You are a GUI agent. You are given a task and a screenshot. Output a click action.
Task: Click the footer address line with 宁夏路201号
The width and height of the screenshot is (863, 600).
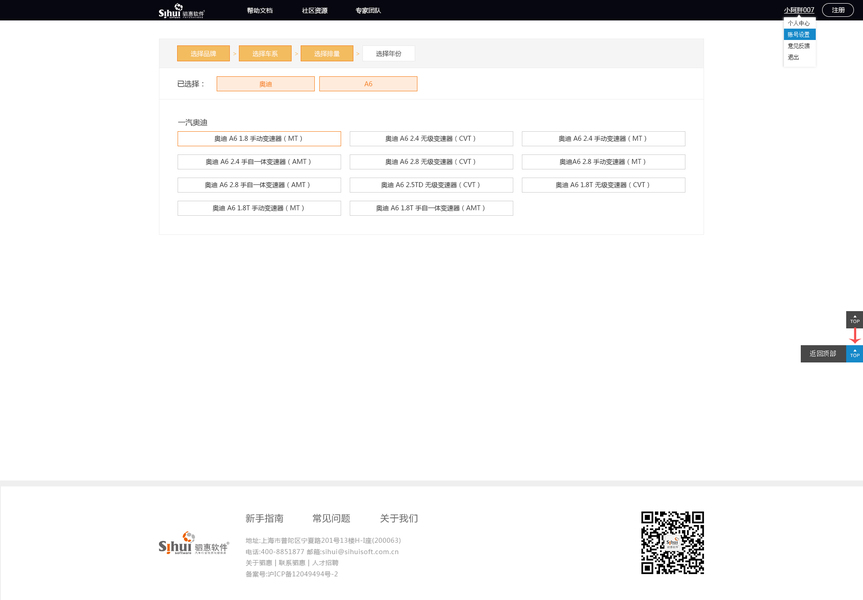tap(323, 541)
